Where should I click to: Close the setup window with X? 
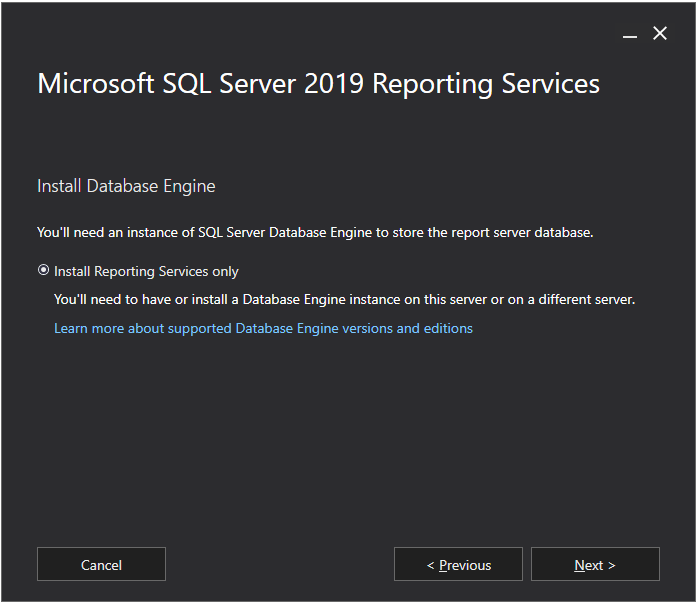coord(660,34)
